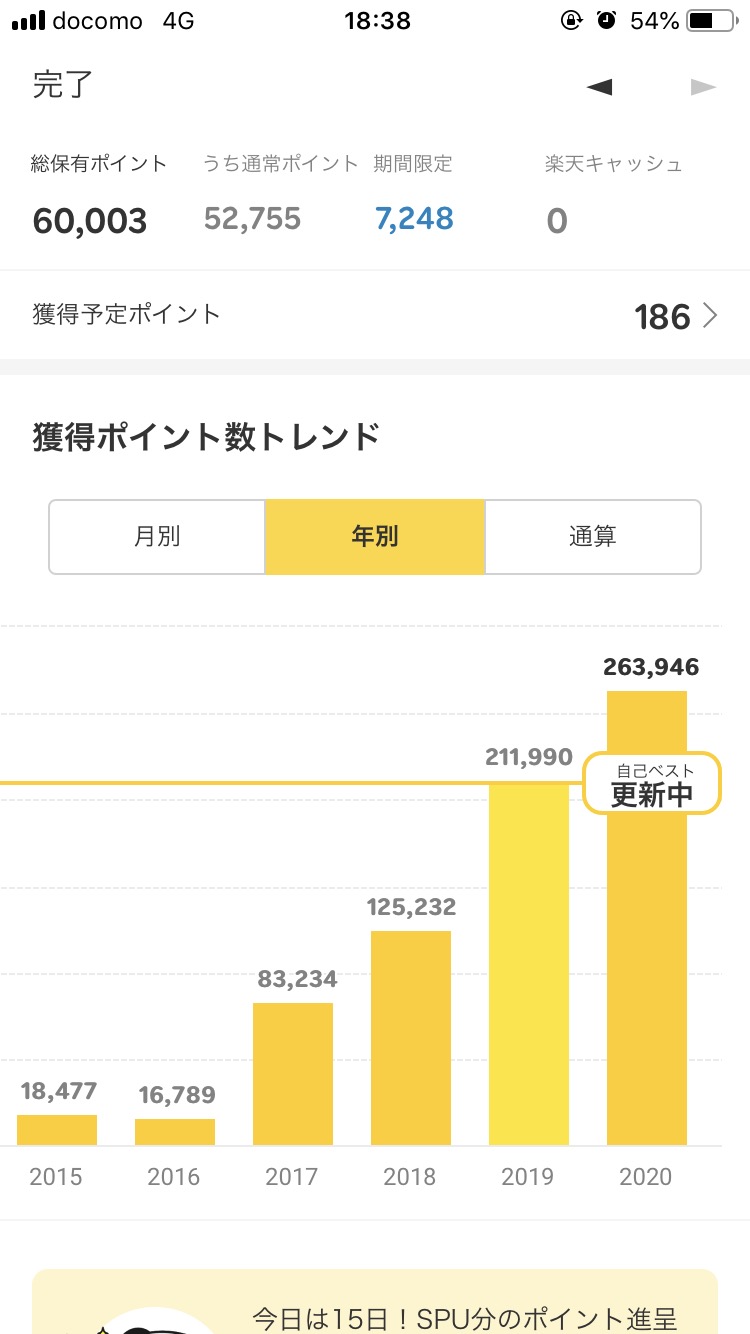
Task: Tap the alarm clock status icon
Action: pos(606,20)
